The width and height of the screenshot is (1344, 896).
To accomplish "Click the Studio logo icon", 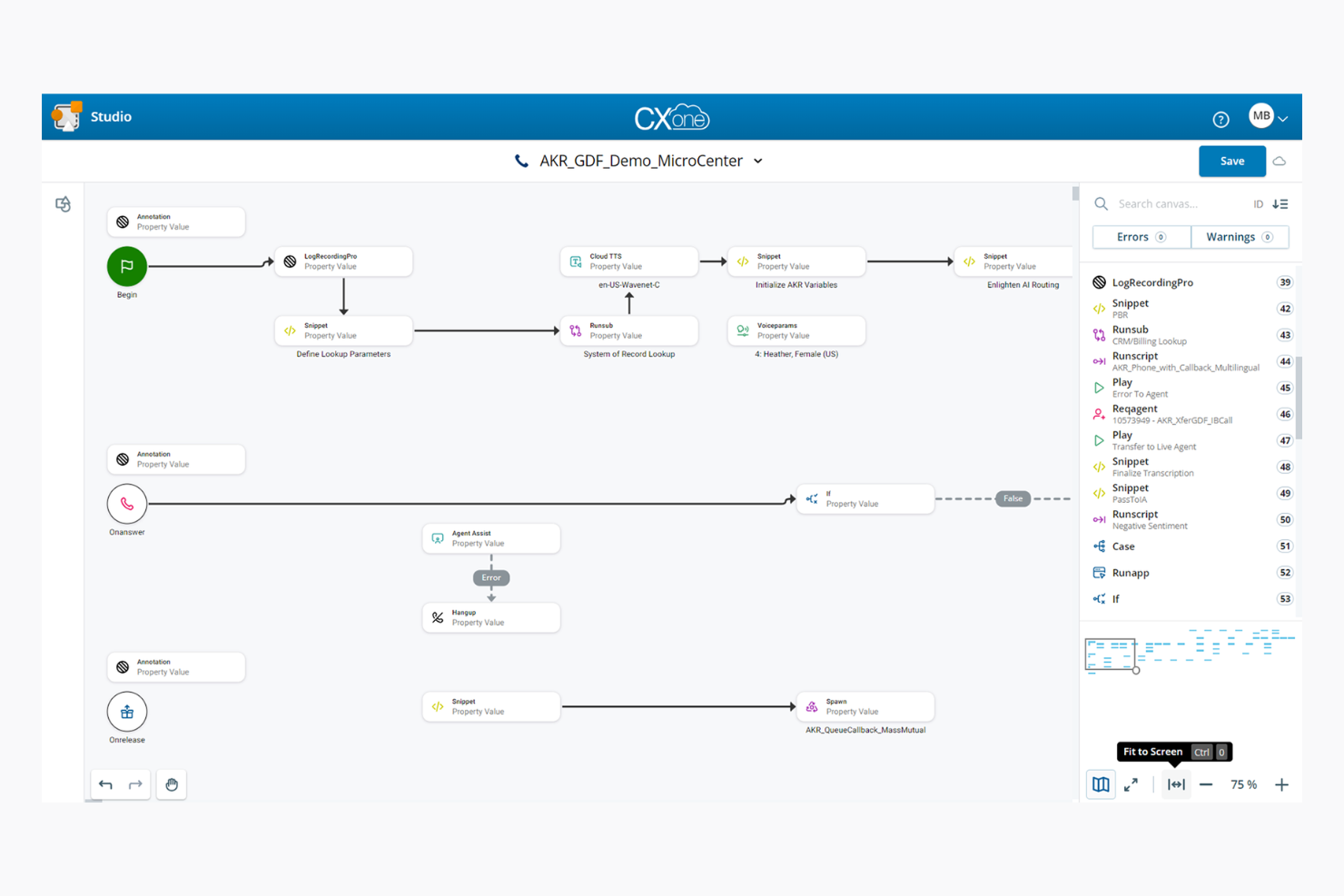I will 67,116.
